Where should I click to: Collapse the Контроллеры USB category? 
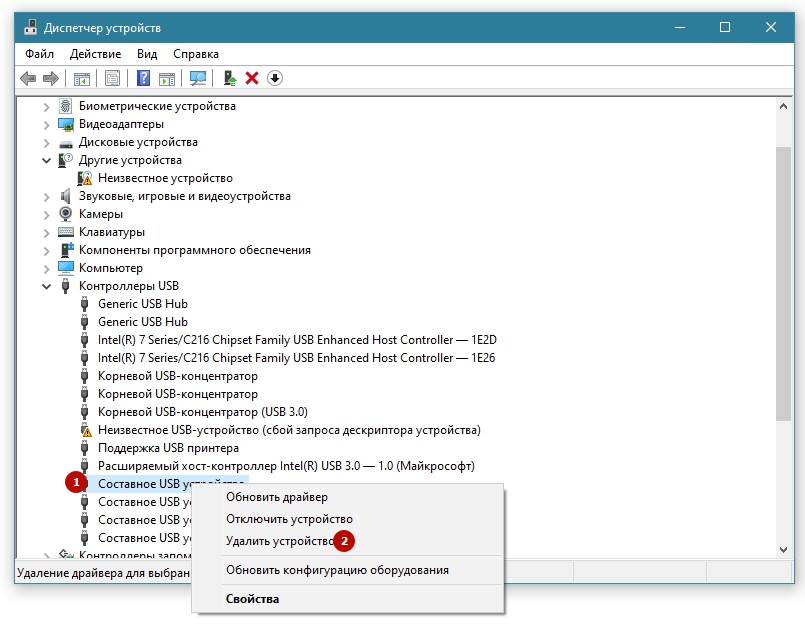[47, 286]
